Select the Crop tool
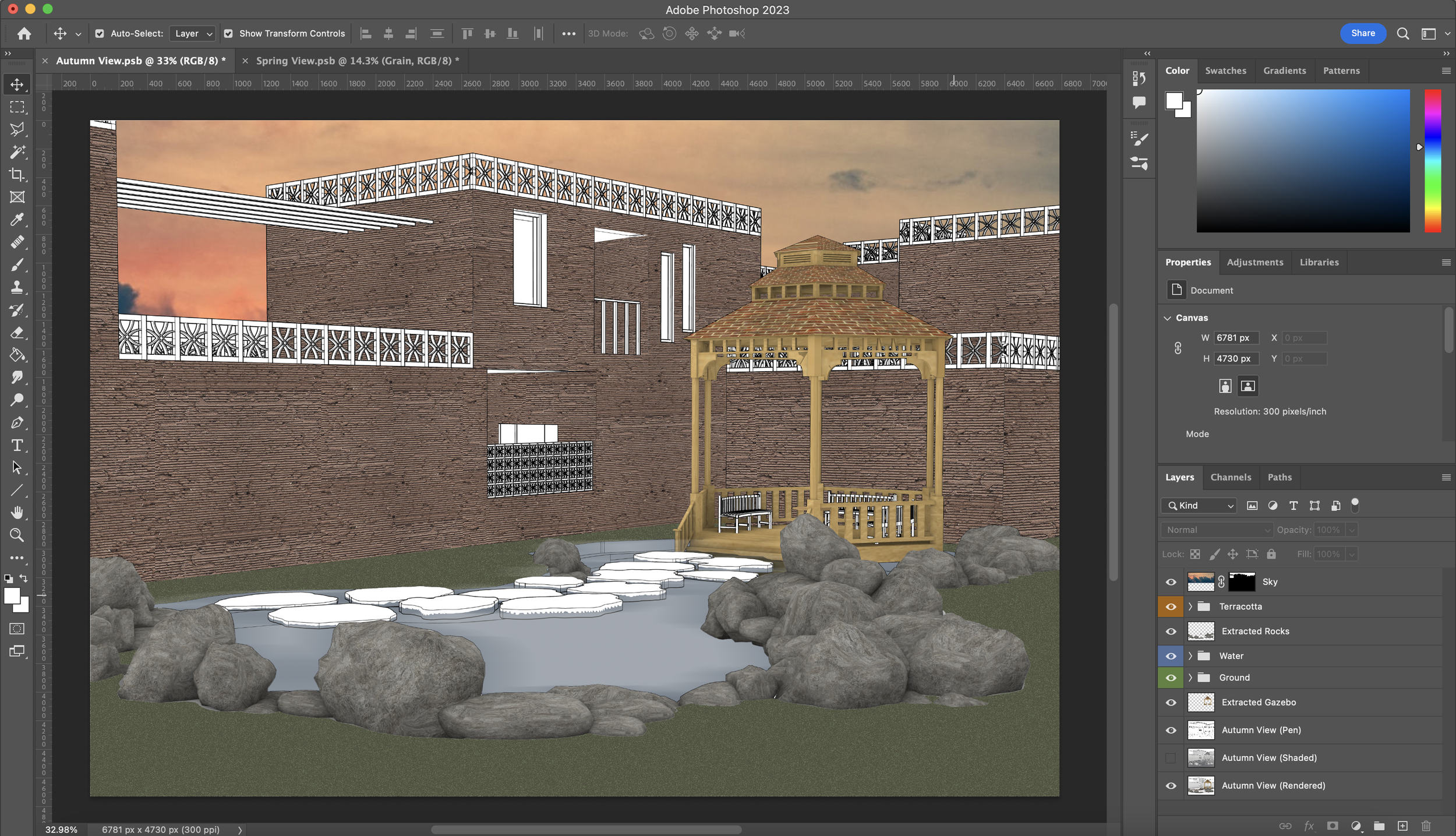Screen dimensions: 1456x836 17,175
